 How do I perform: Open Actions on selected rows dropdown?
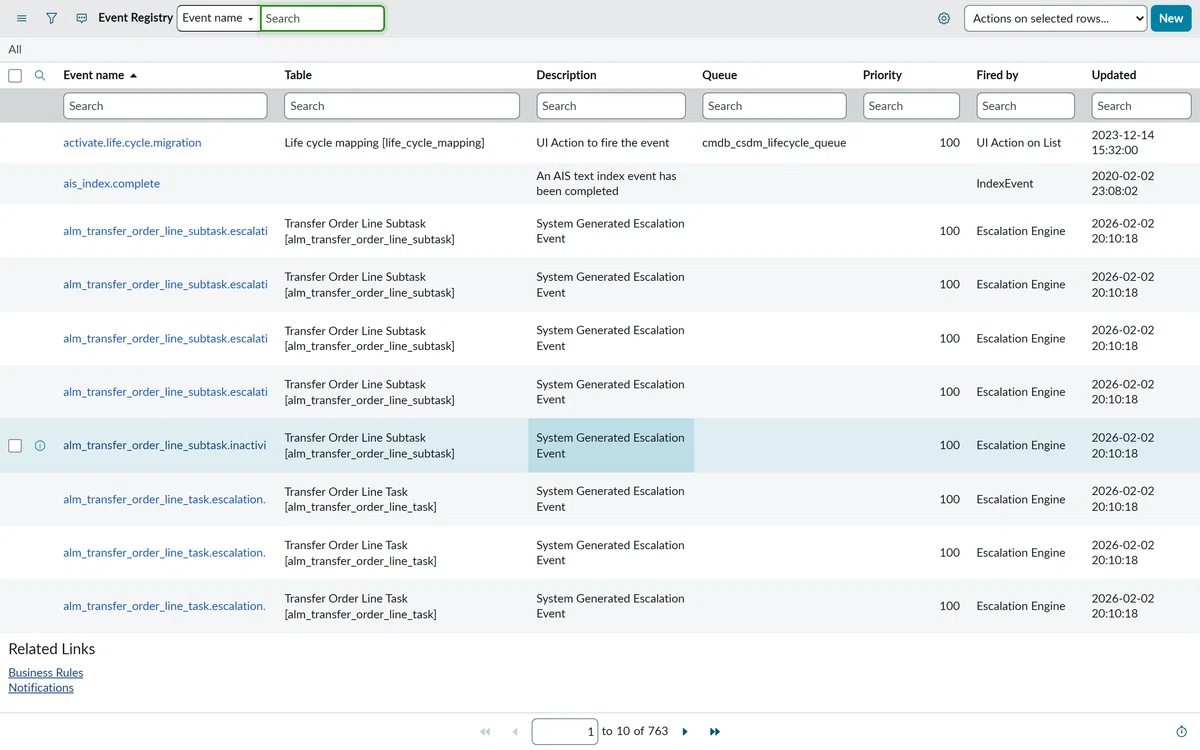[x=1055, y=18]
